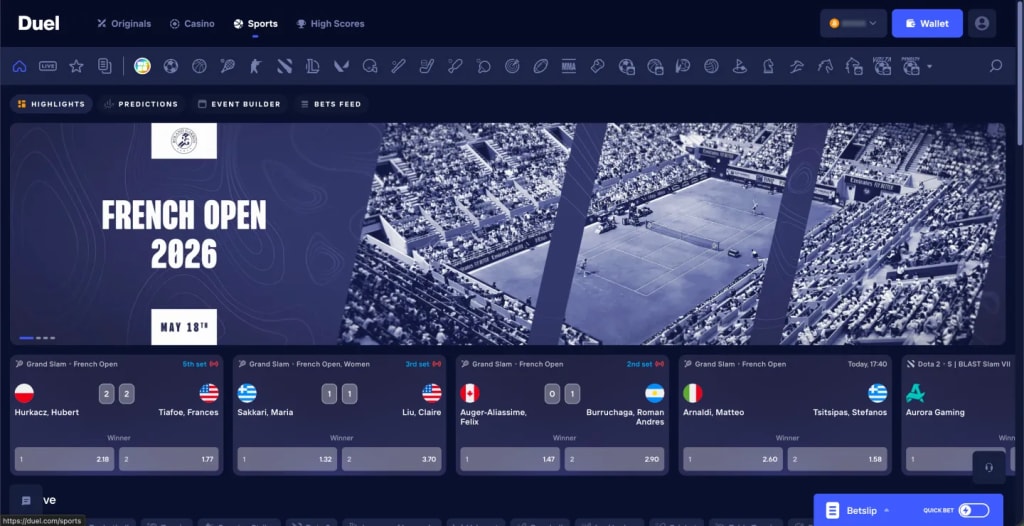Open the bet history documents icon
Viewport: 1024px width, 526px height.
[x=104, y=66]
